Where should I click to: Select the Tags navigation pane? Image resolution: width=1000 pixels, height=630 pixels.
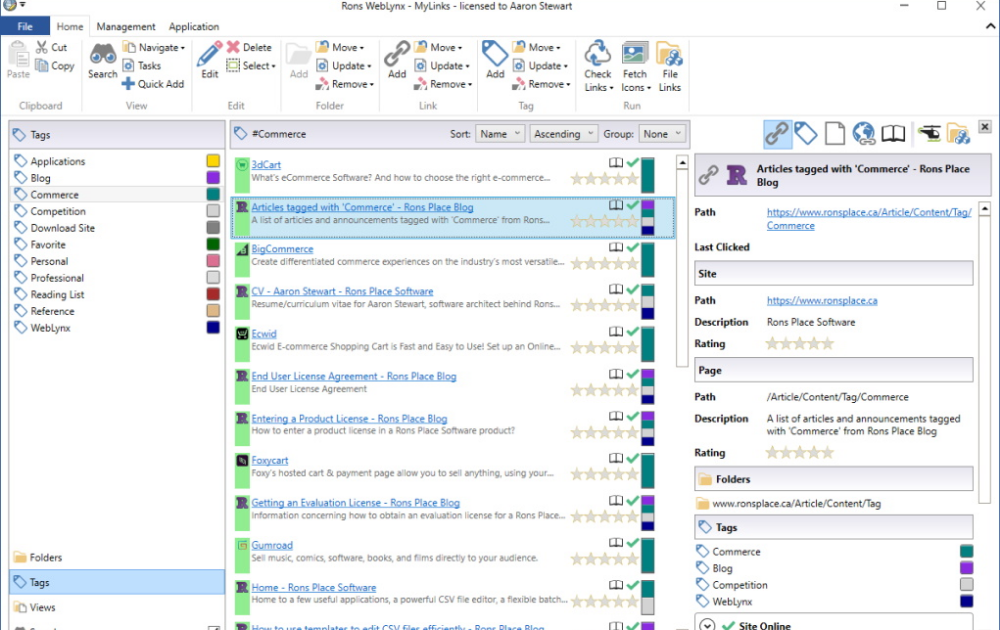pyautogui.click(x=117, y=582)
